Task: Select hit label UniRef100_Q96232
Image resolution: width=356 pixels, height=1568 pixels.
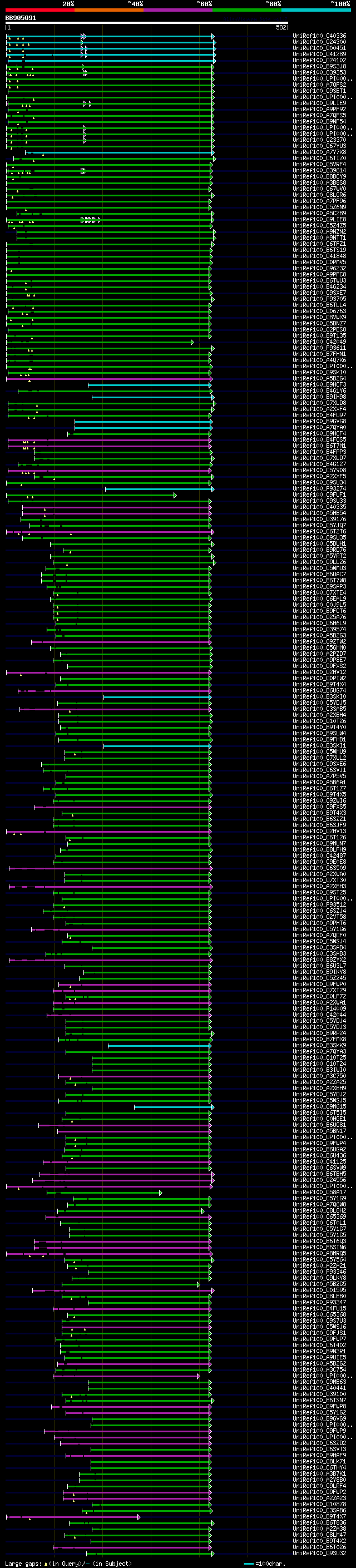Action: [319, 269]
